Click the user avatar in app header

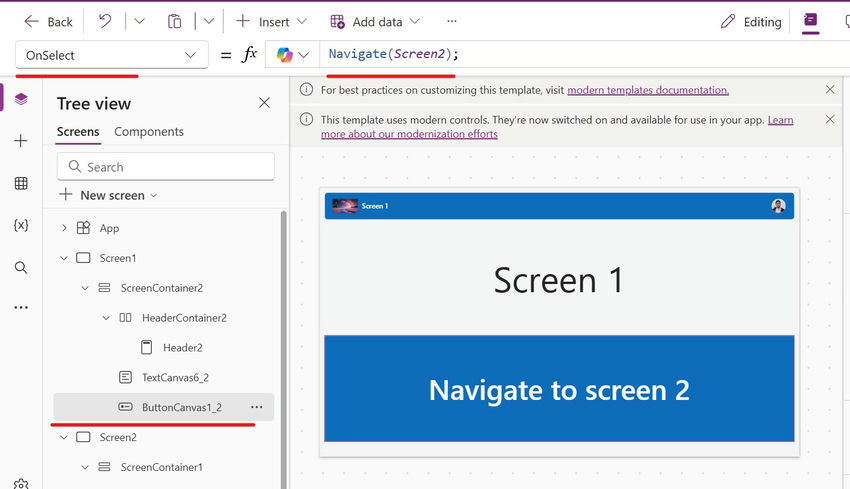778,206
